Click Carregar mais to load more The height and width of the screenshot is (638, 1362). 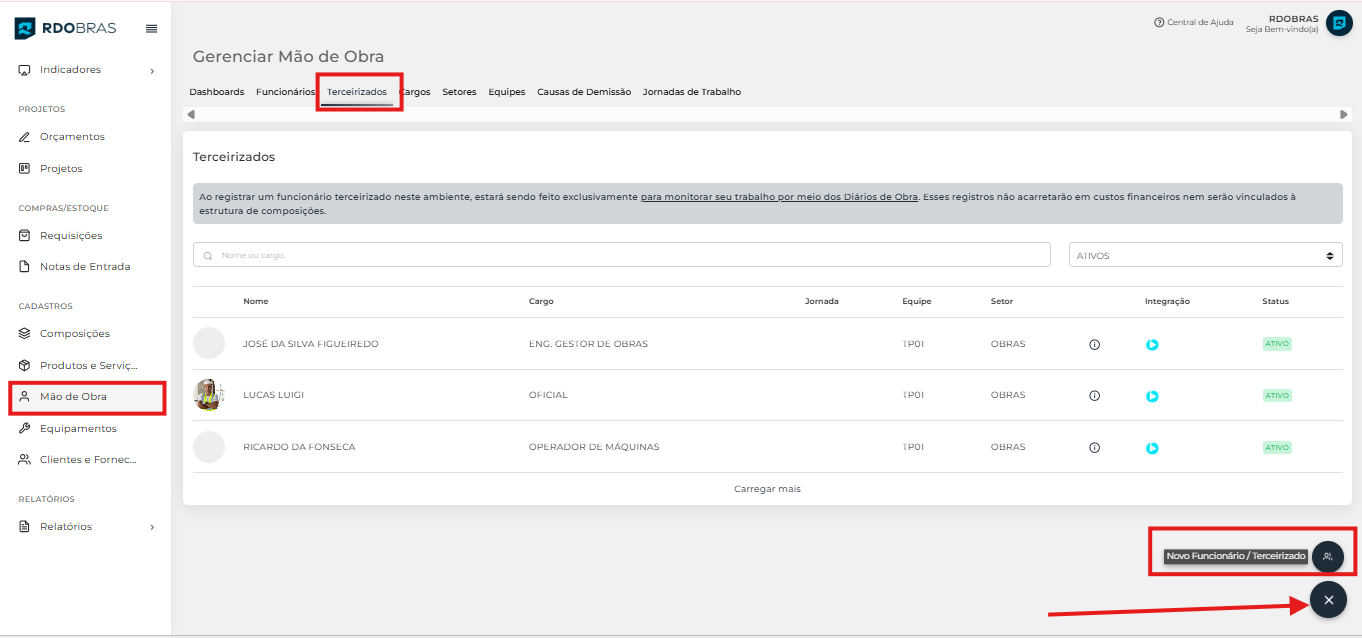(x=767, y=489)
